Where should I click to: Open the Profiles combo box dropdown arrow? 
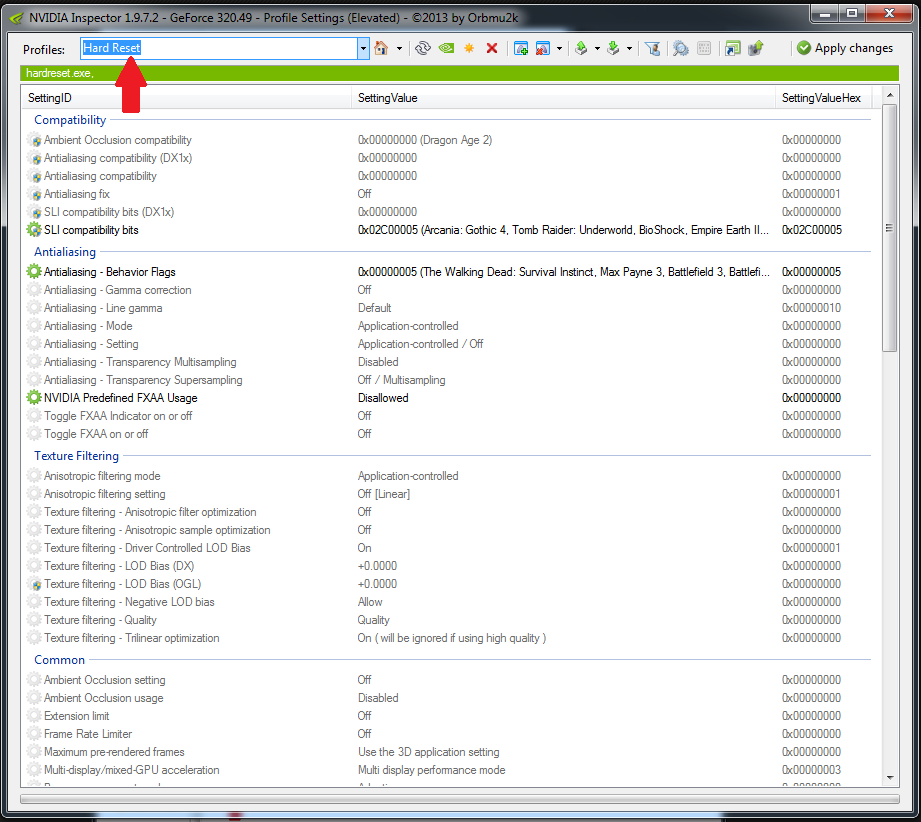point(364,49)
